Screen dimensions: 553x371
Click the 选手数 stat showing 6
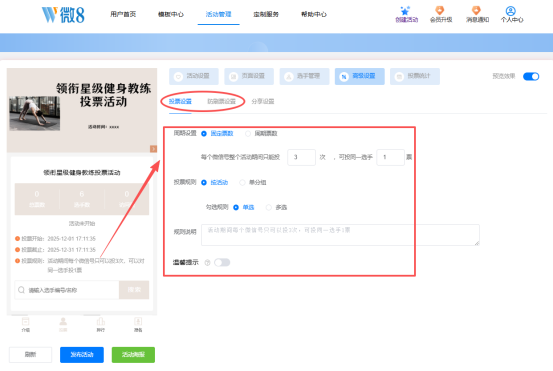pyautogui.click(x=82, y=199)
